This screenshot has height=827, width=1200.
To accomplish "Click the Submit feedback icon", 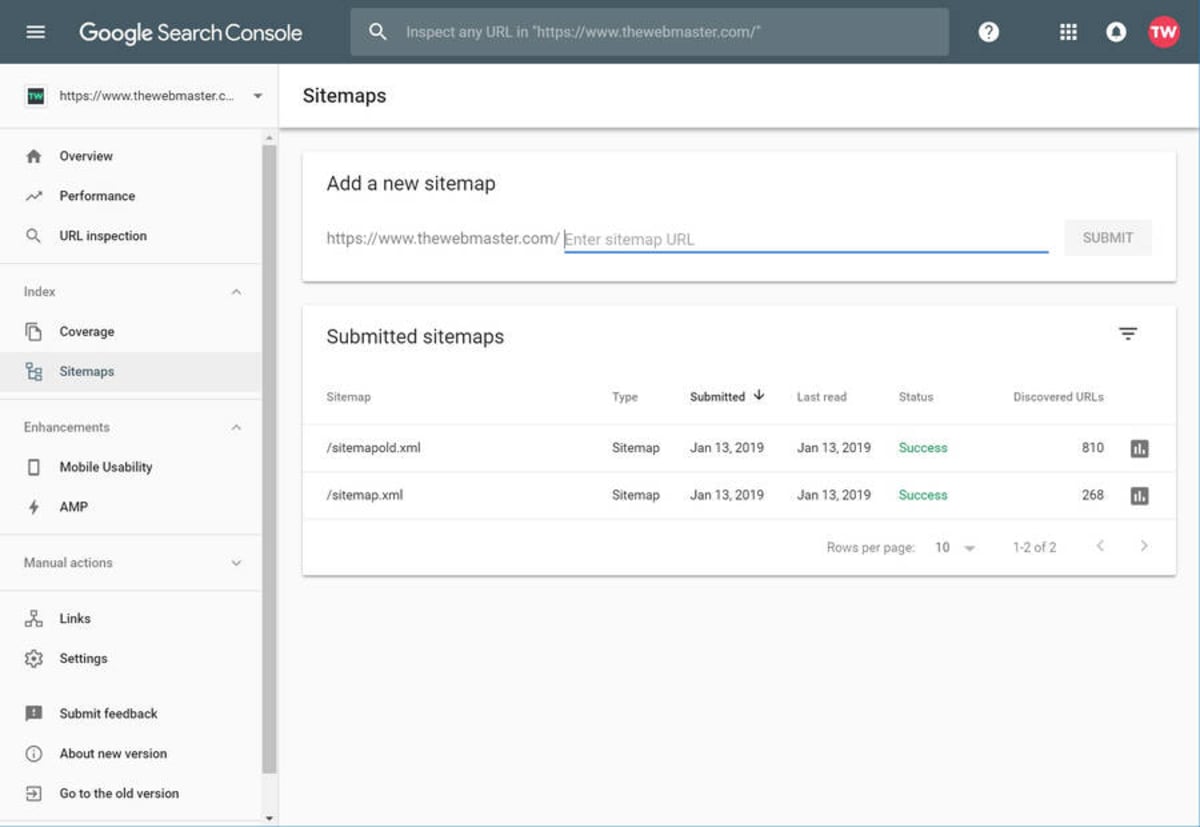I will [34, 714].
